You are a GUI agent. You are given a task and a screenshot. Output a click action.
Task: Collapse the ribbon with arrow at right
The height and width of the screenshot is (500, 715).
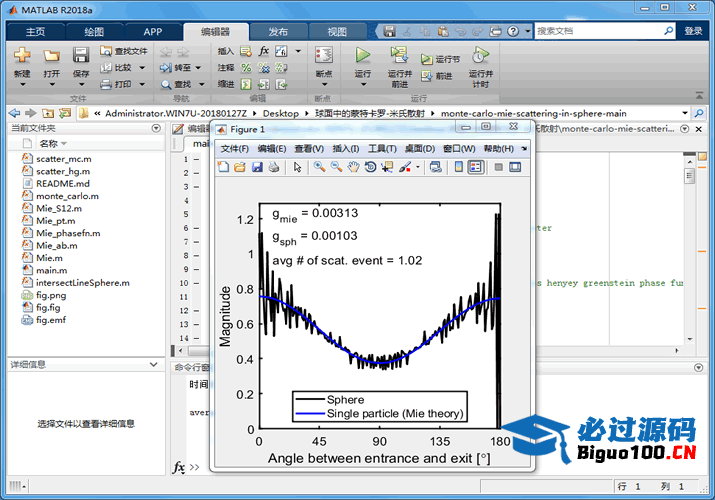click(x=699, y=95)
